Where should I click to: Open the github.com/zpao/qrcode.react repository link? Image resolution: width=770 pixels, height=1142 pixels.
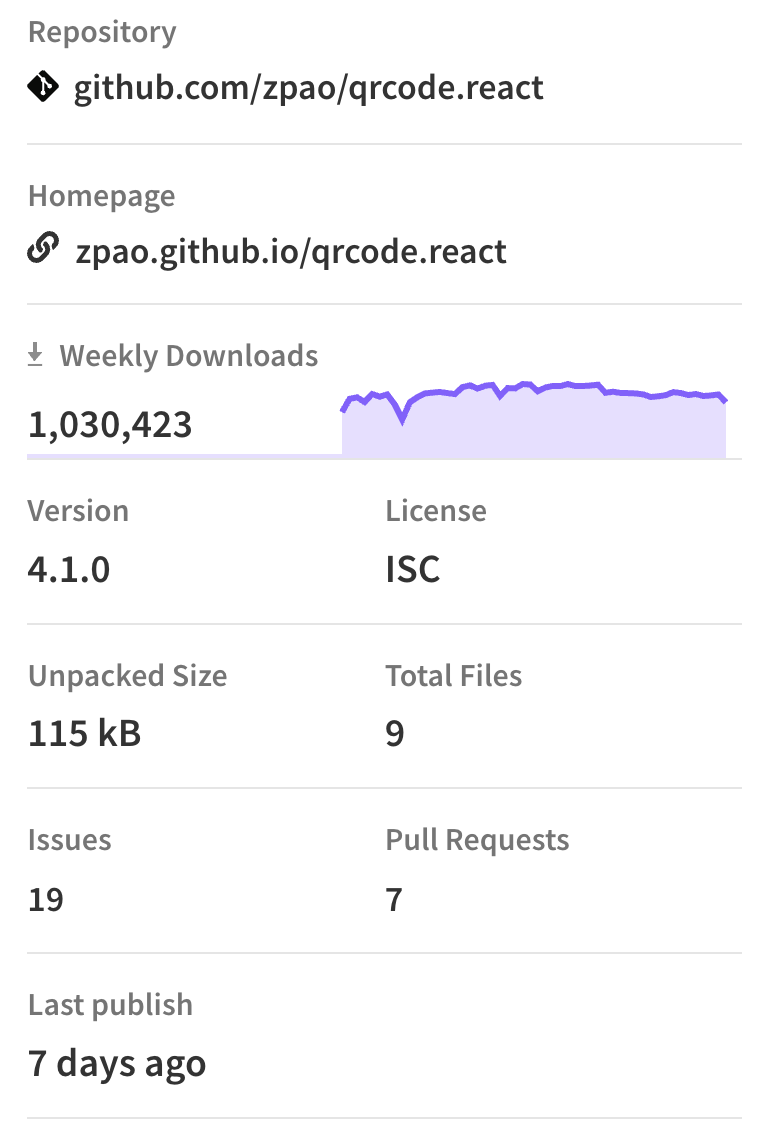pyautogui.click(x=308, y=88)
